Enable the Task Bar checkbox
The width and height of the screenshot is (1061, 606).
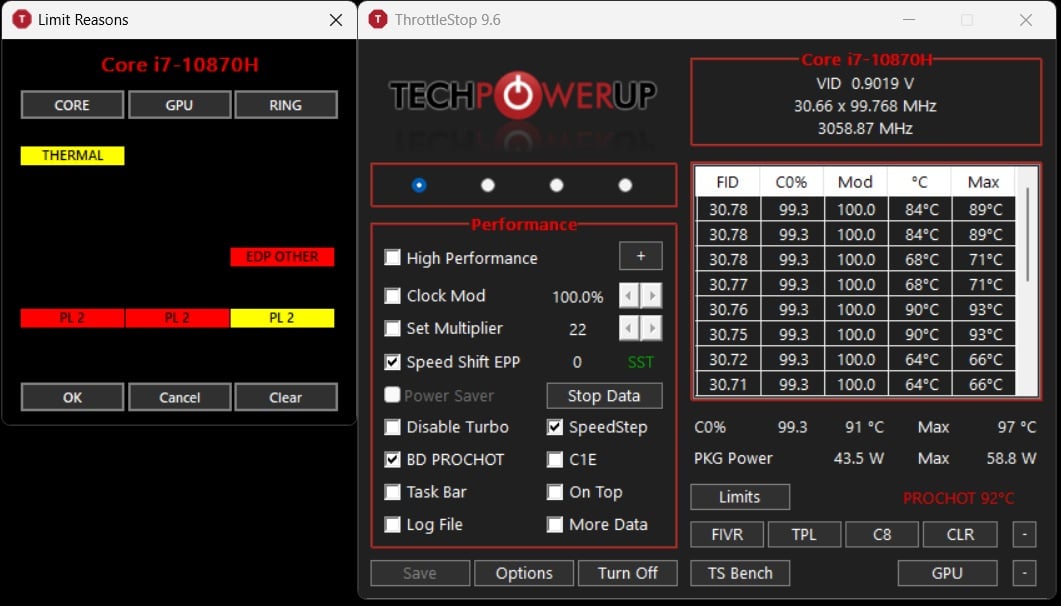392,492
